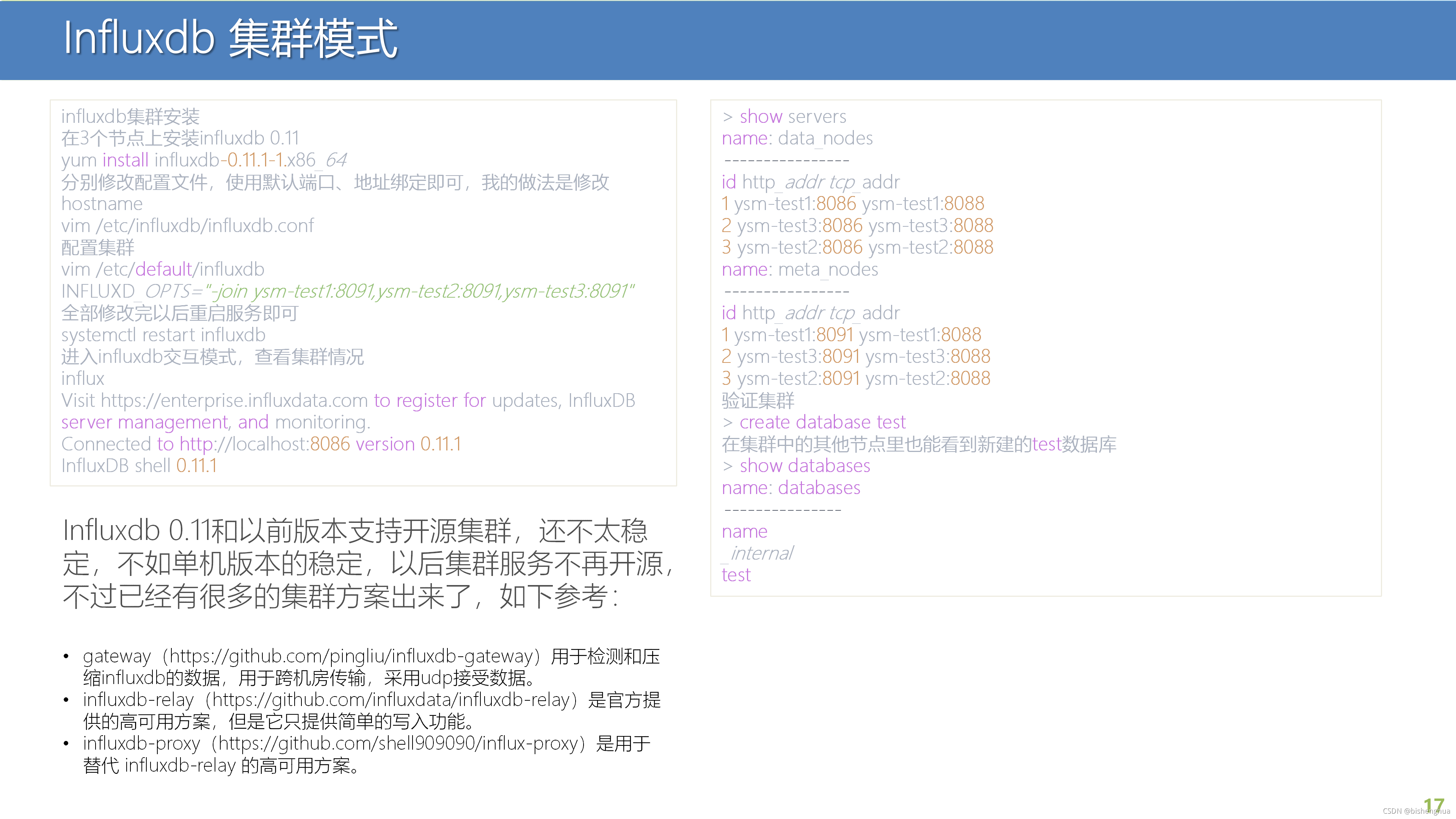The image size is (1456, 819).
Task: Click the 'create database test' command
Action: tap(814, 422)
